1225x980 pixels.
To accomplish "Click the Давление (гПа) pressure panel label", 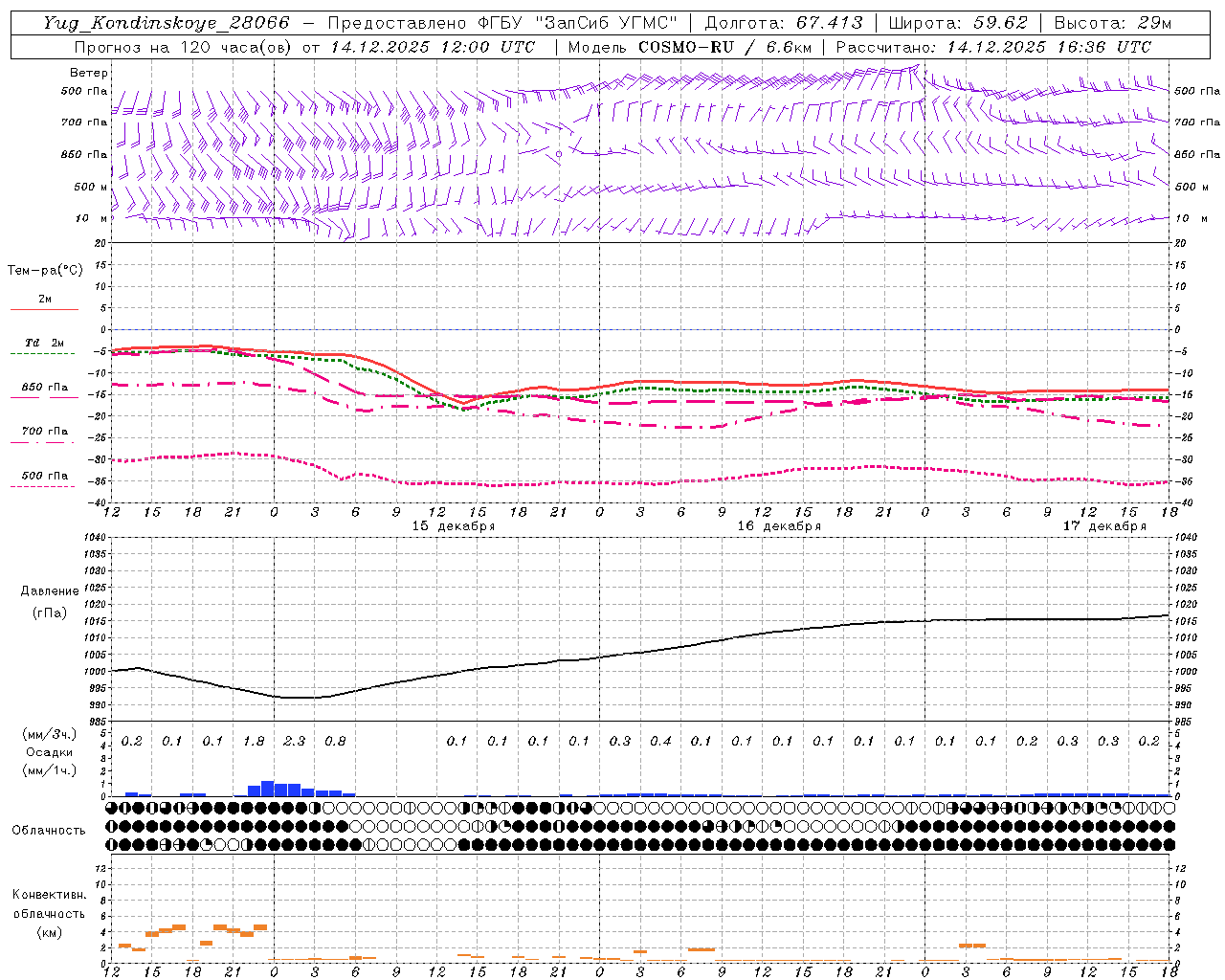I will [50, 602].
